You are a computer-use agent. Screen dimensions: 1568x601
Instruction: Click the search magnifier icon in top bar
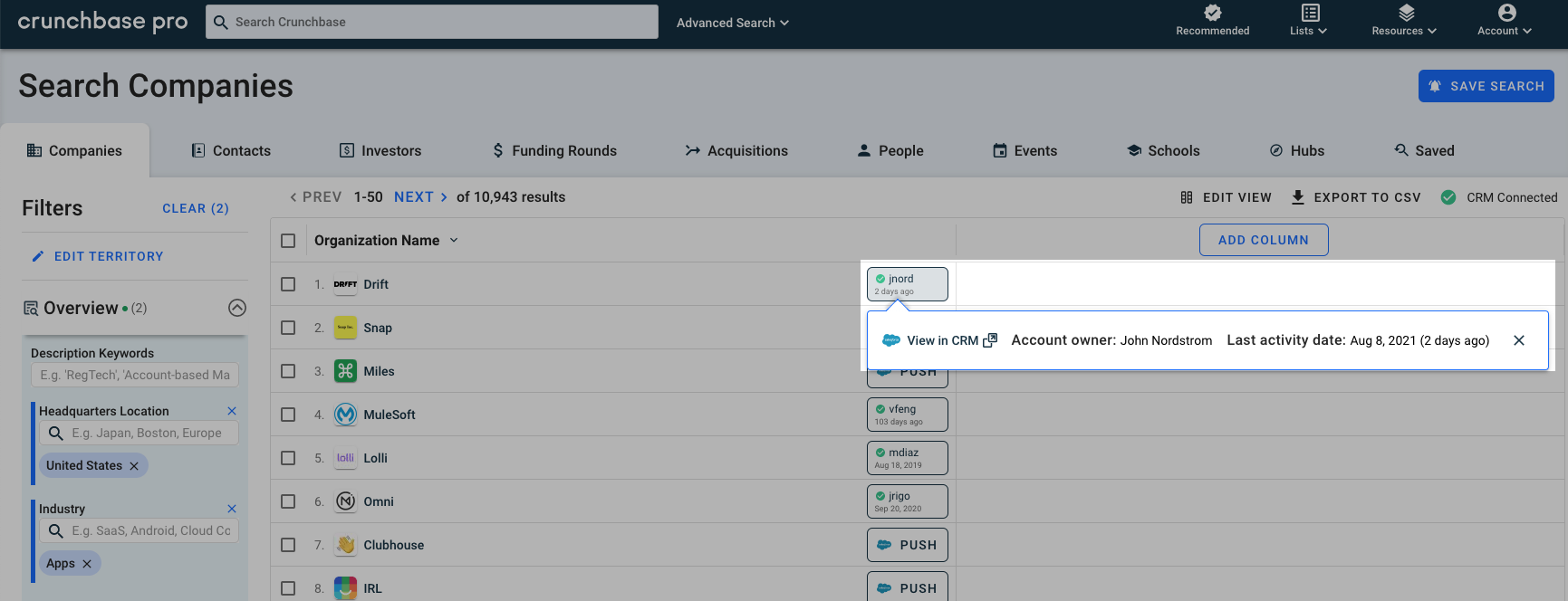[220, 22]
